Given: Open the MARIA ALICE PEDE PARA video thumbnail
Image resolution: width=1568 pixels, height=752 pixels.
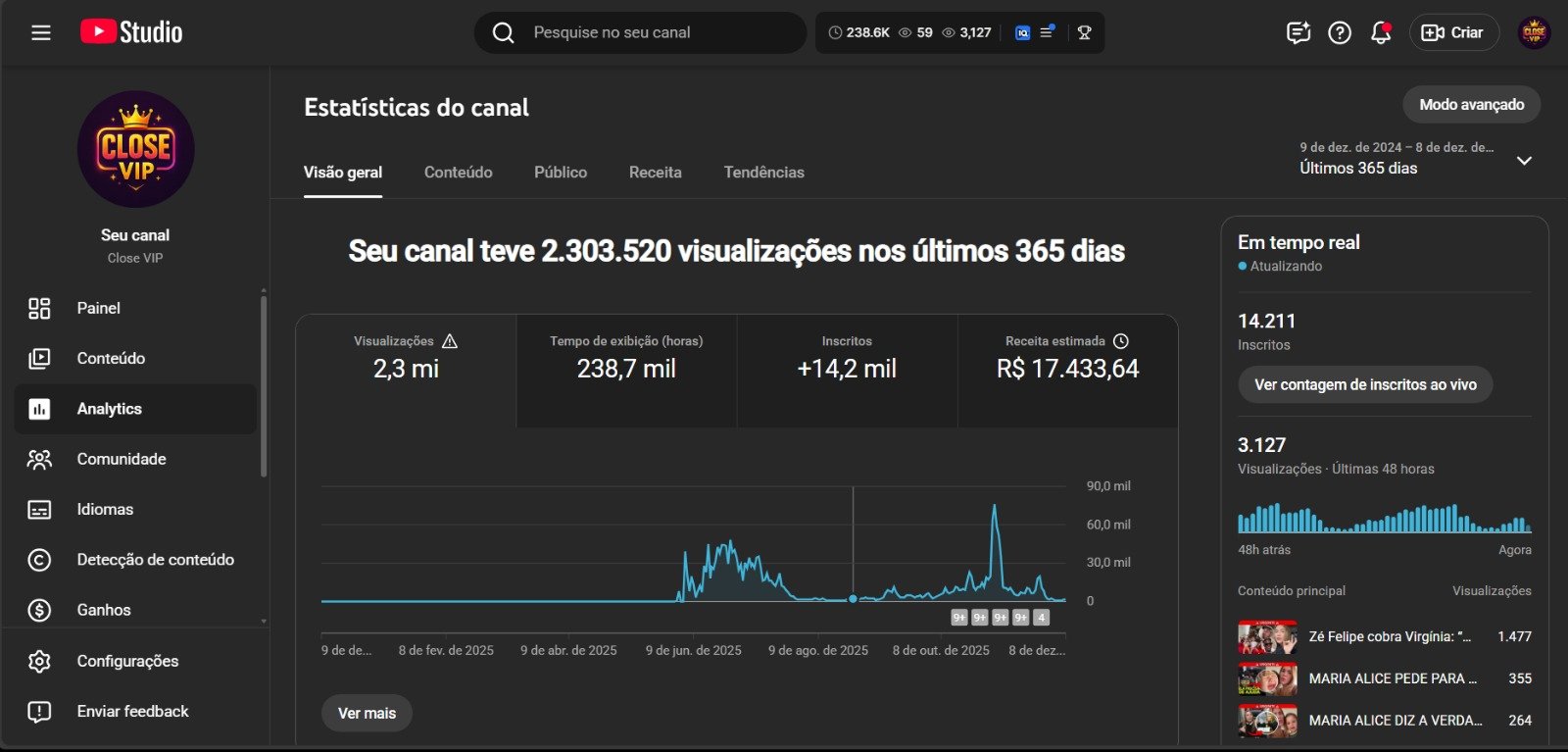Looking at the screenshot, I should (1267, 678).
